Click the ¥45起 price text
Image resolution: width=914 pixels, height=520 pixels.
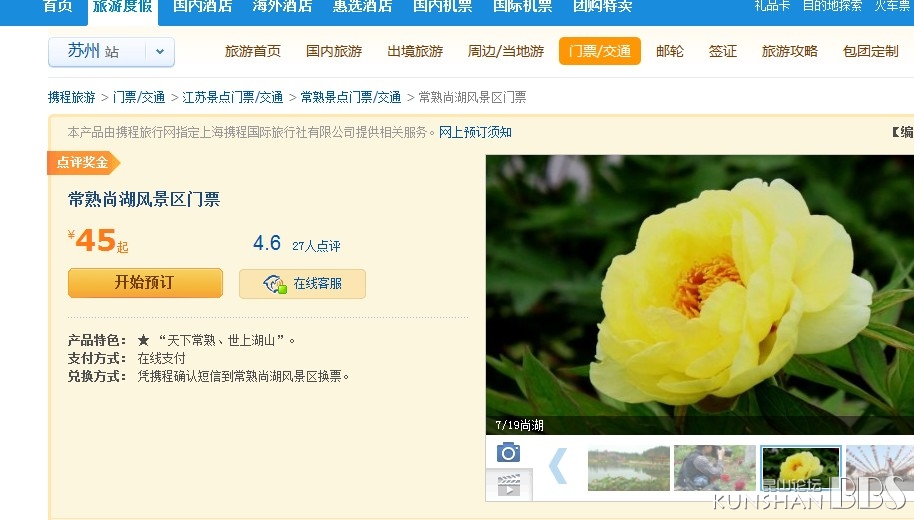pyautogui.click(x=99, y=240)
